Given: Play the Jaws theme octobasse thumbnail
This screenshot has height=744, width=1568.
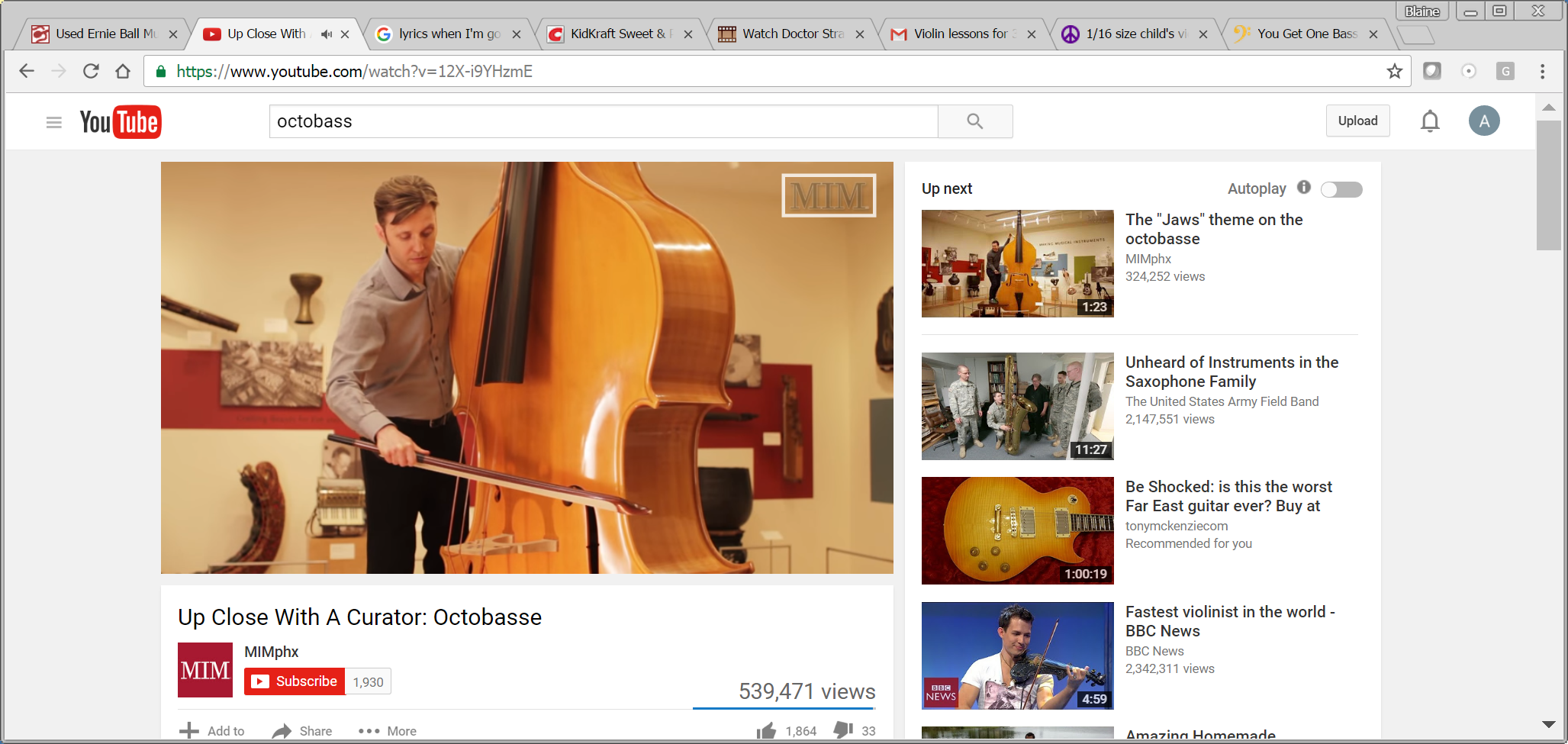Looking at the screenshot, I should click(1018, 263).
